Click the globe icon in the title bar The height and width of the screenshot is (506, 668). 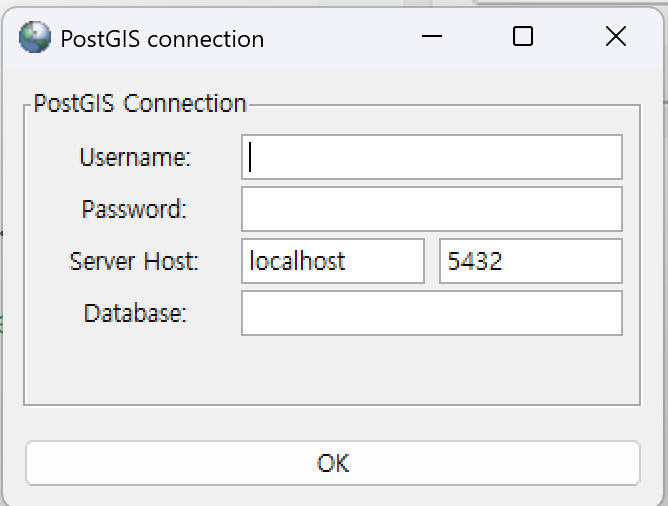[x=35, y=37]
